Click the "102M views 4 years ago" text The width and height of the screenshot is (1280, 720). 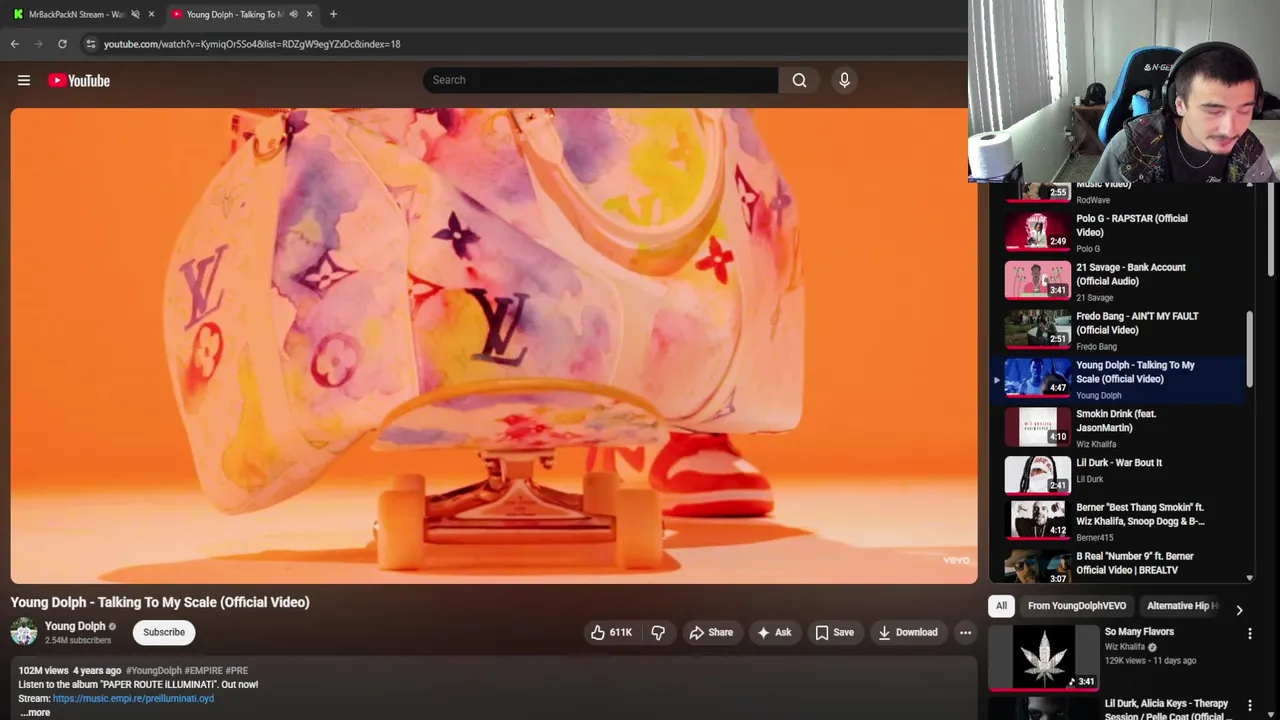[70, 670]
